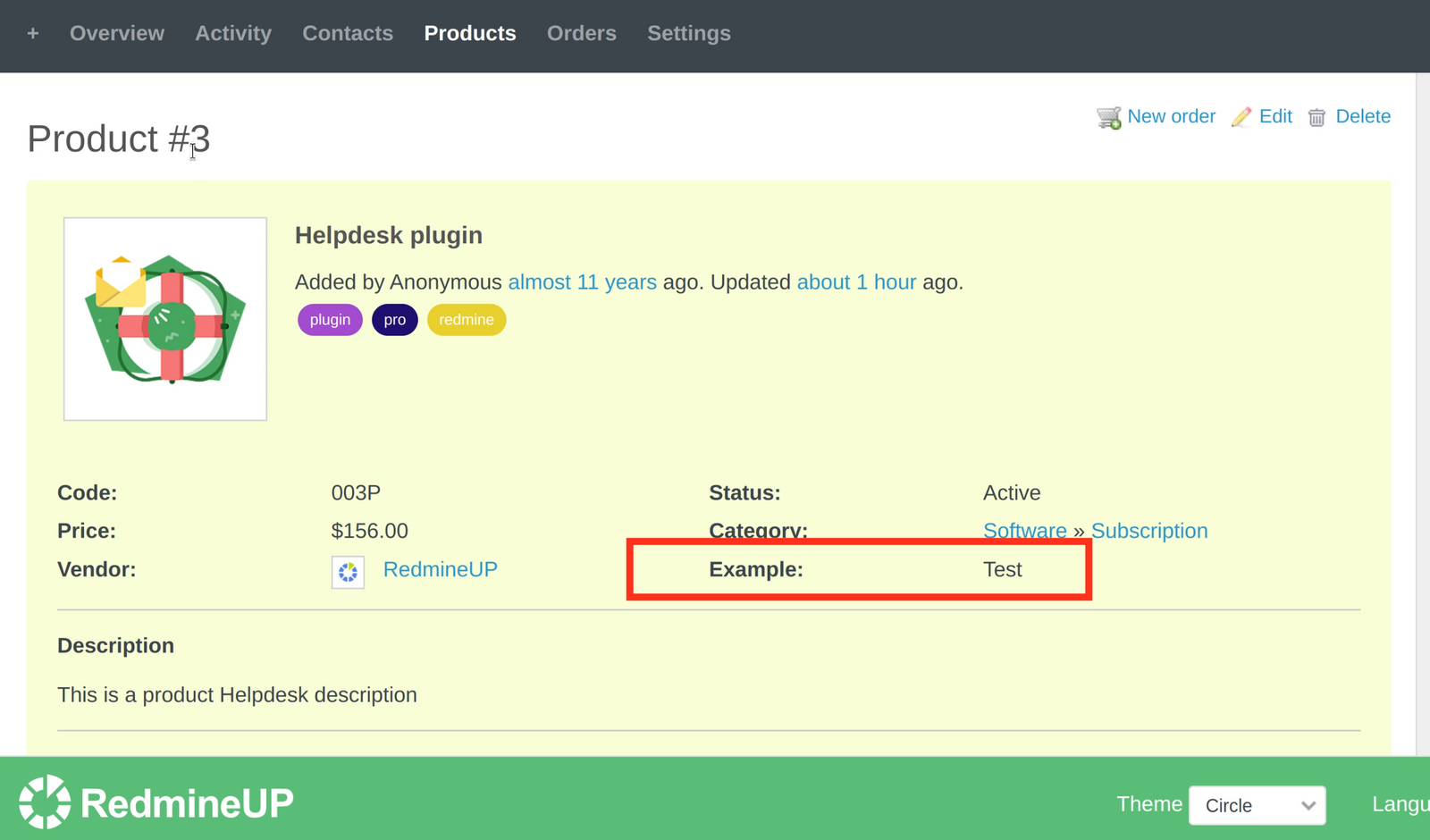Screen dimensions: 1430x840
Task: Click the Delete trash icon
Action: [1316, 117]
